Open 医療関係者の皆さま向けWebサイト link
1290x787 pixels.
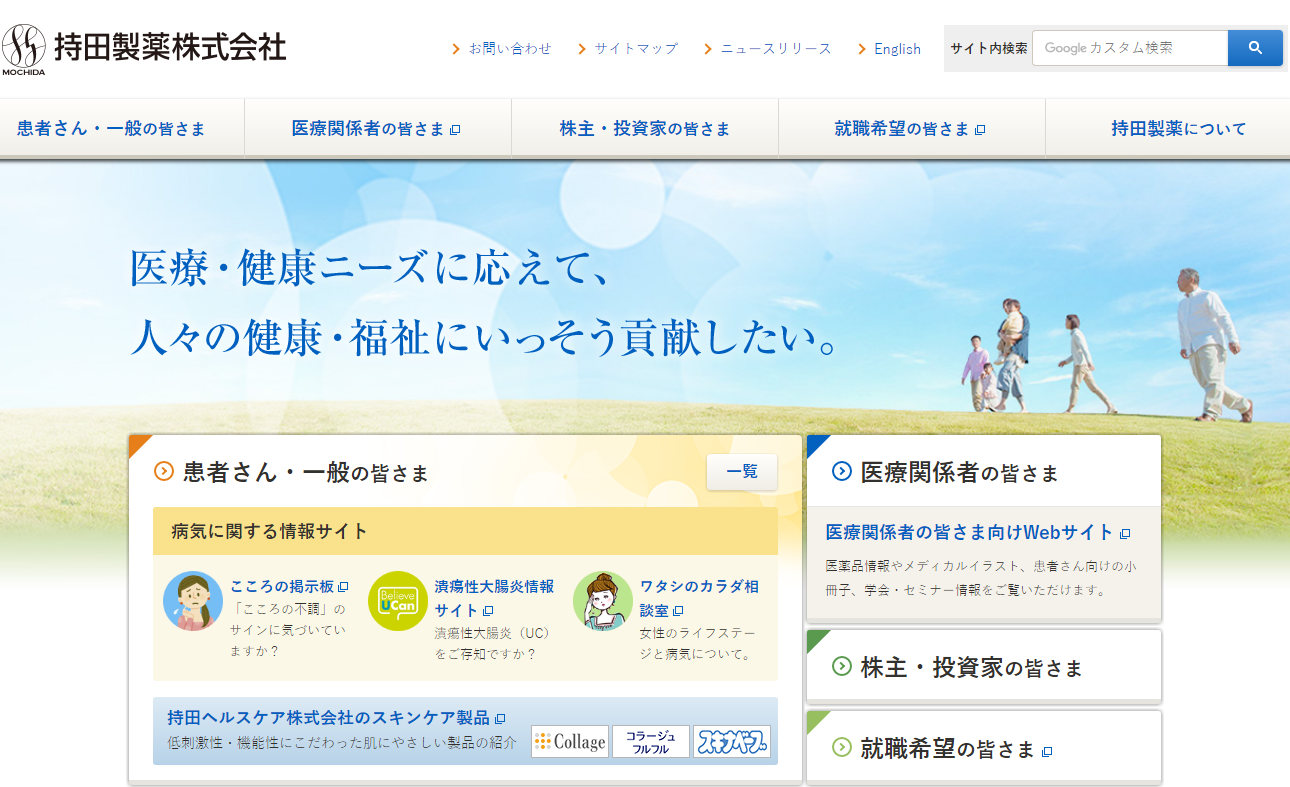969,532
